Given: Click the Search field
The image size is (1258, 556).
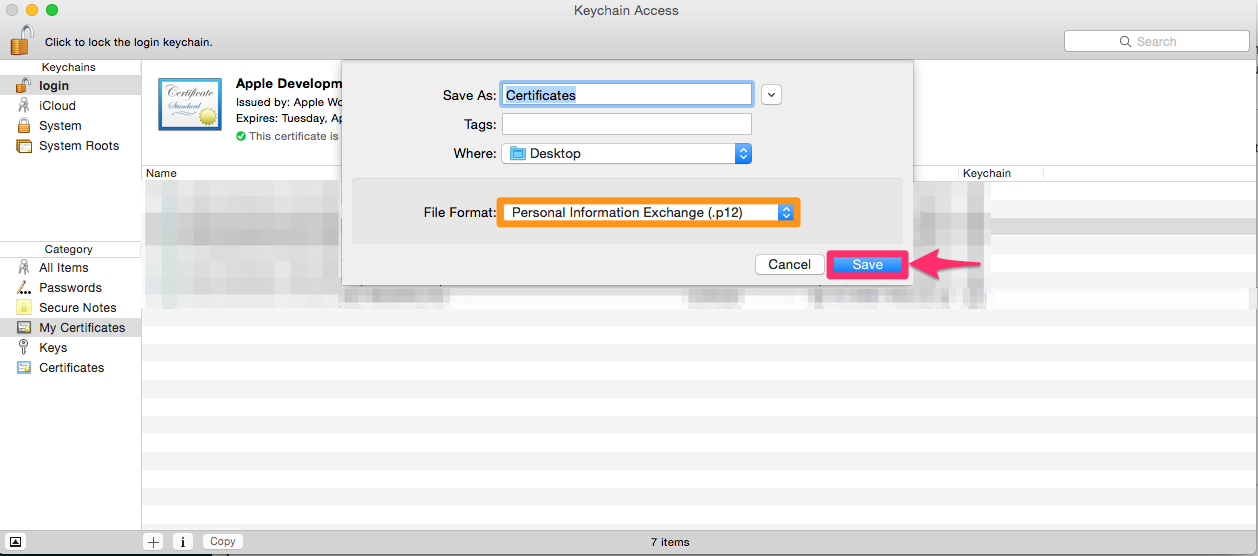Looking at the screenshot, I should [1156, 42].
